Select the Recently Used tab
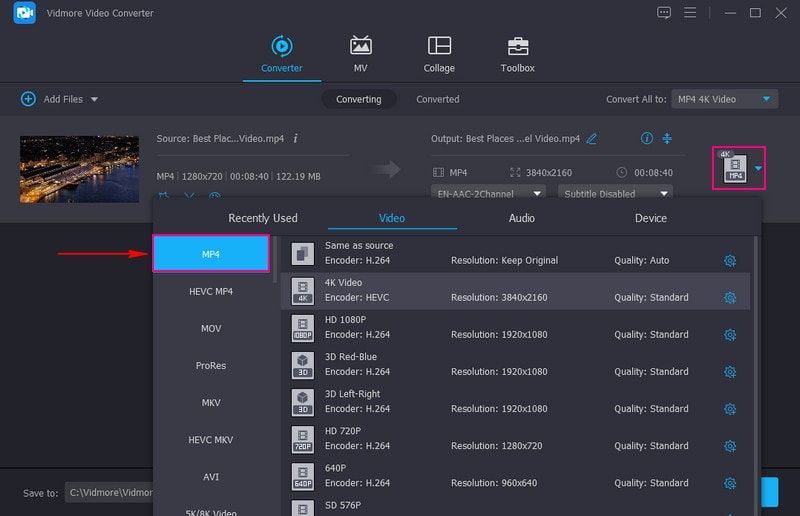Viewport: 800px width, 516px height. [x=263, y=218]
